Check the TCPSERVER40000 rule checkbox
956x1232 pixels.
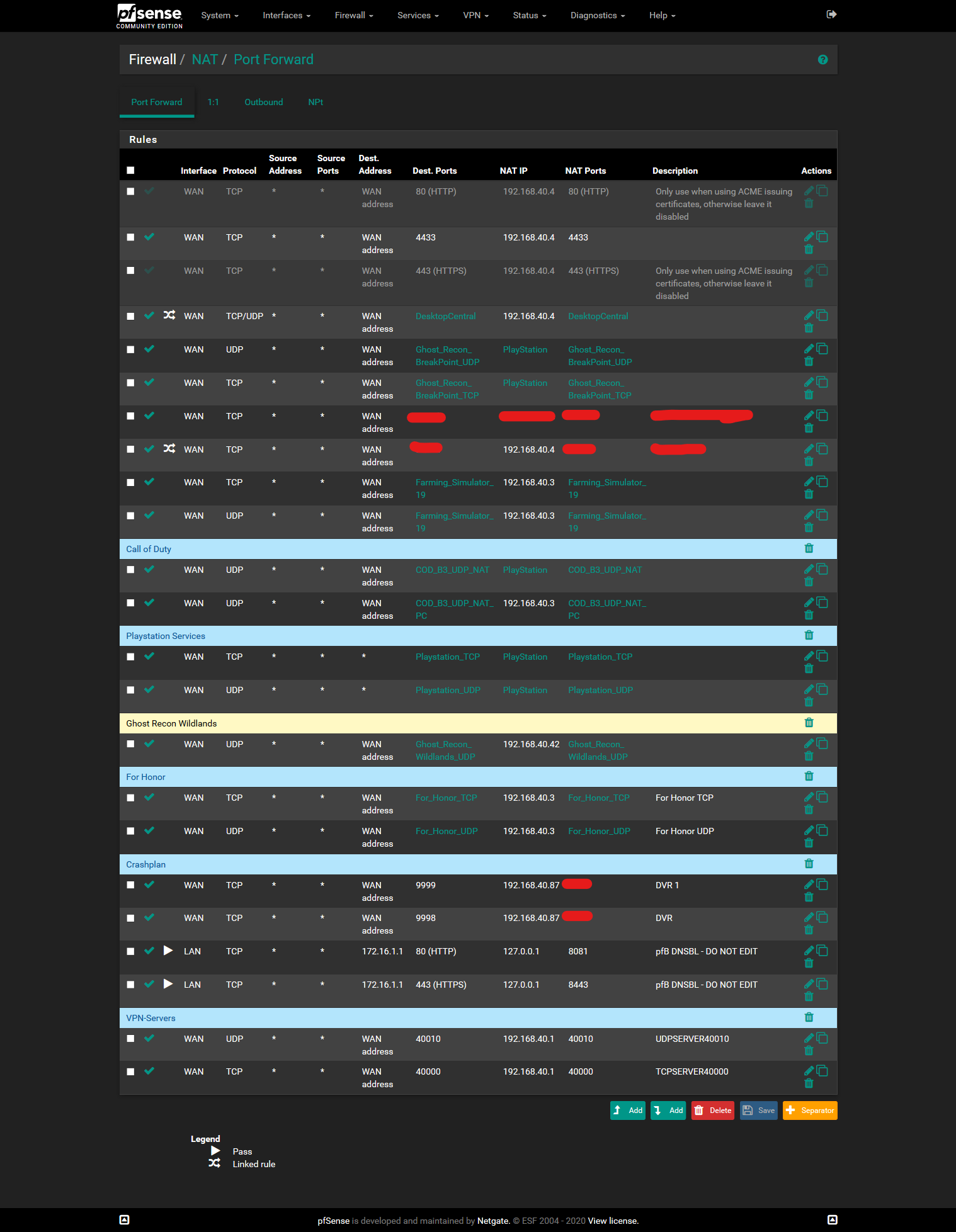pyautogui.click(x=130, y=1071)
